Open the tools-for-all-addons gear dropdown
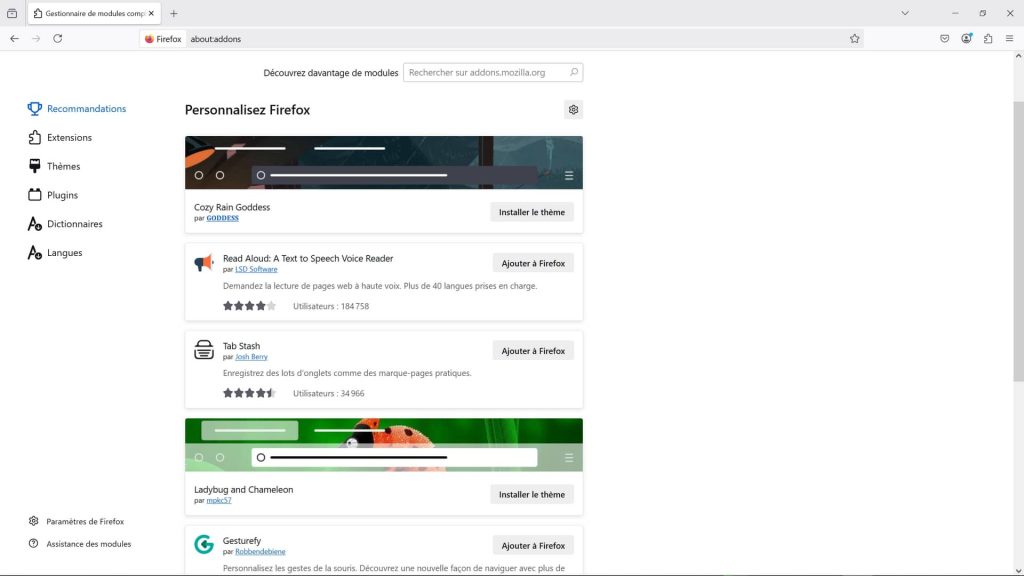This screenshot has width=1024, height=576. click(573, 110)
